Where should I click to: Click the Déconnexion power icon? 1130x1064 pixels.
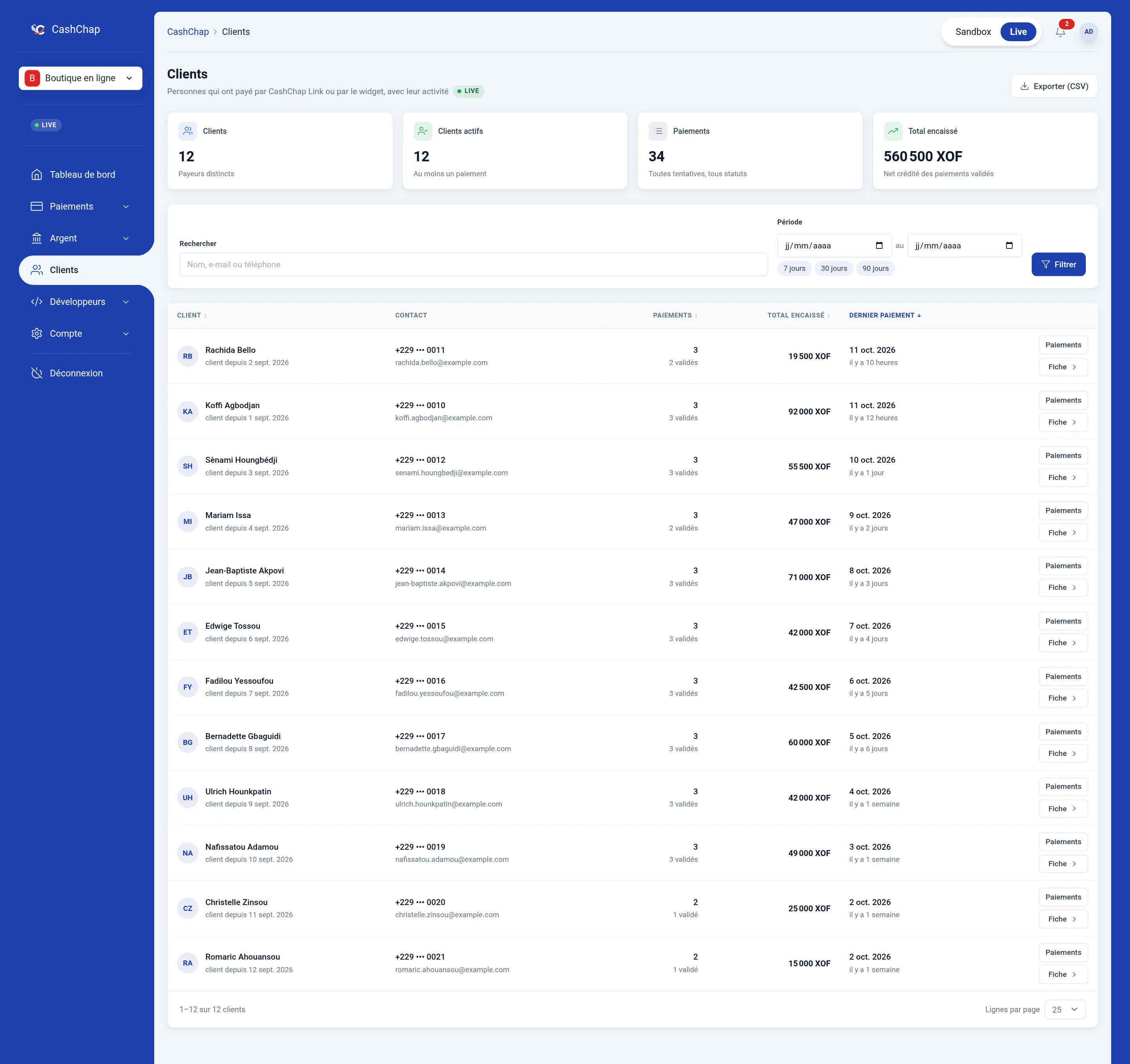point(37,373)
